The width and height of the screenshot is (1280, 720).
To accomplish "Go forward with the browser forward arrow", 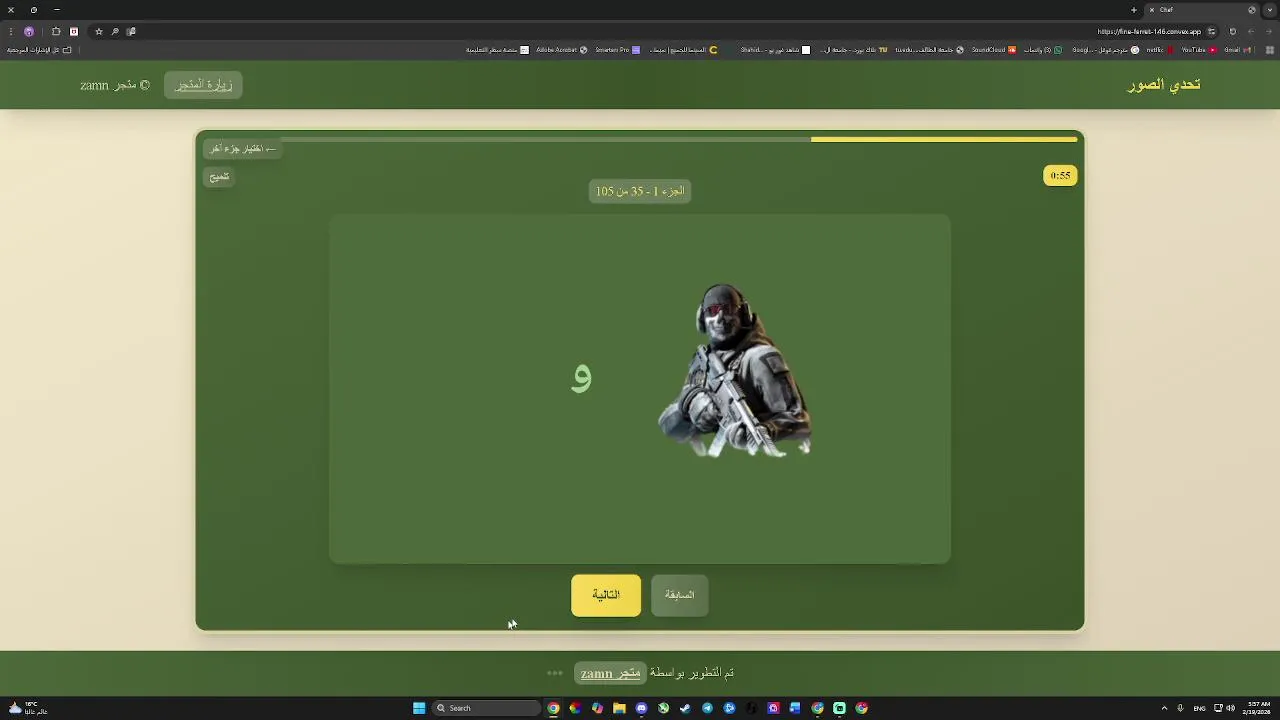I will 1251,31.
